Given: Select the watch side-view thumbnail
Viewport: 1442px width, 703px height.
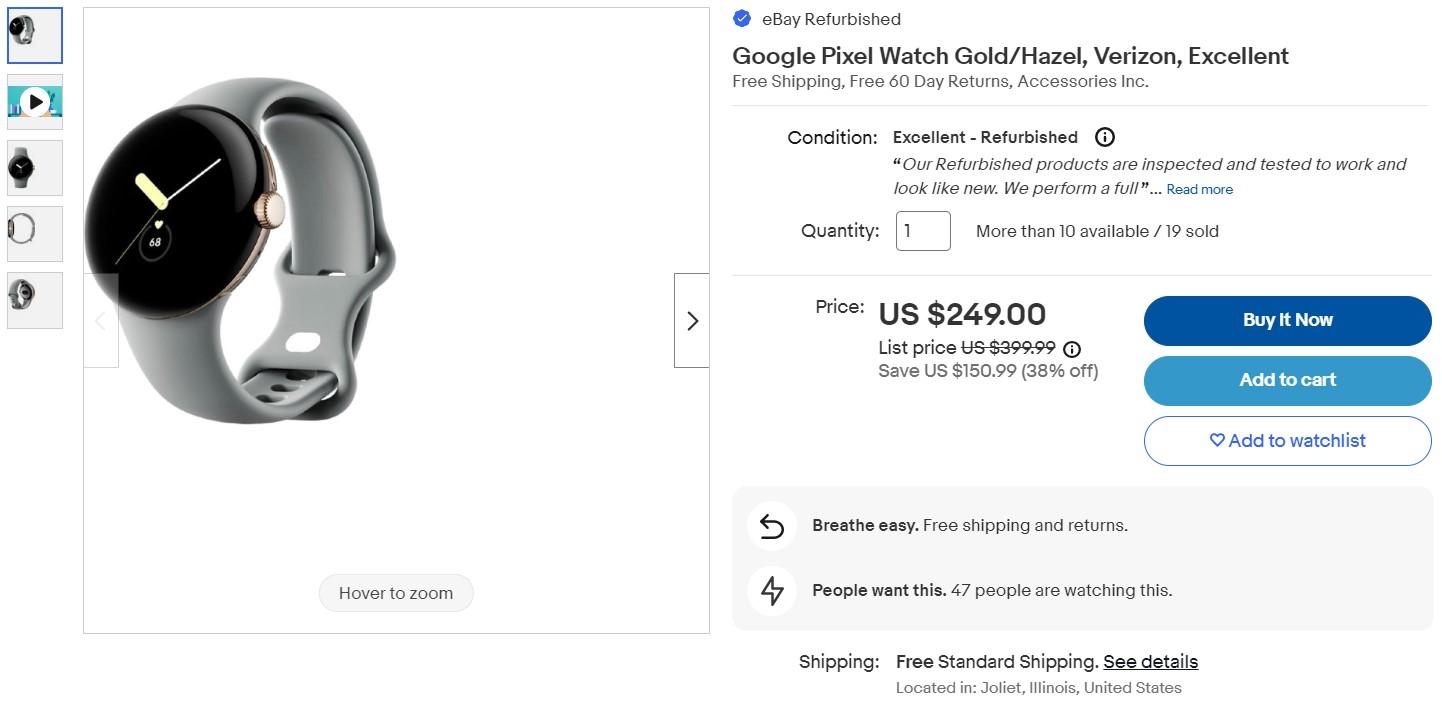Looking at the screenshot, I should (34, 168).
